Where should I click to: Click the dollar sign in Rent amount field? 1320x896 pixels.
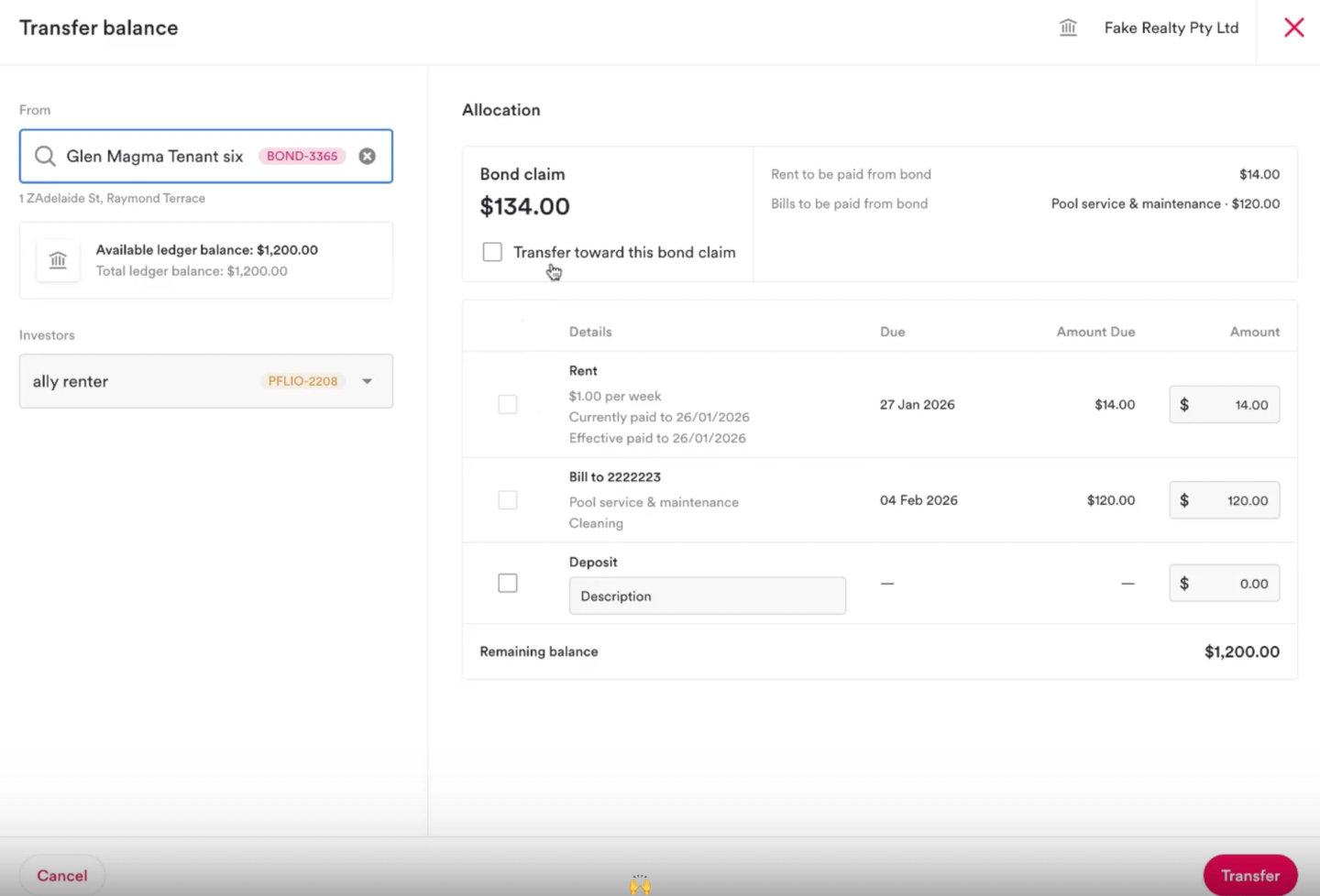pyautogui.click(x=1184, y=405)
